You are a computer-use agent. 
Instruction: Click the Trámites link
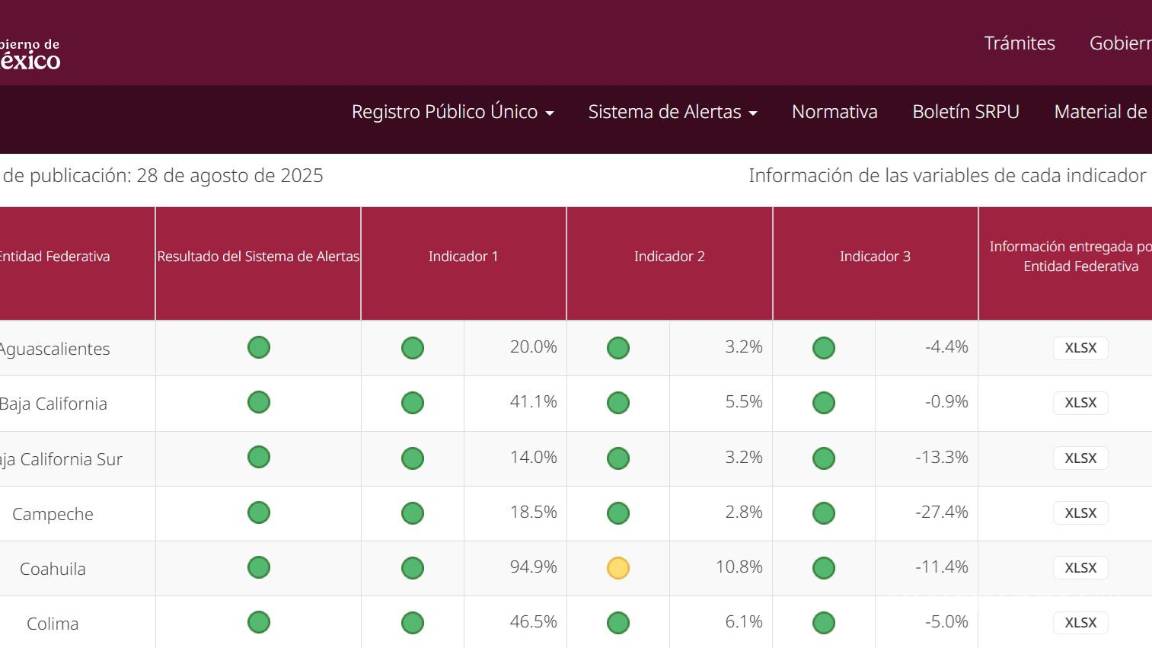1020,43
